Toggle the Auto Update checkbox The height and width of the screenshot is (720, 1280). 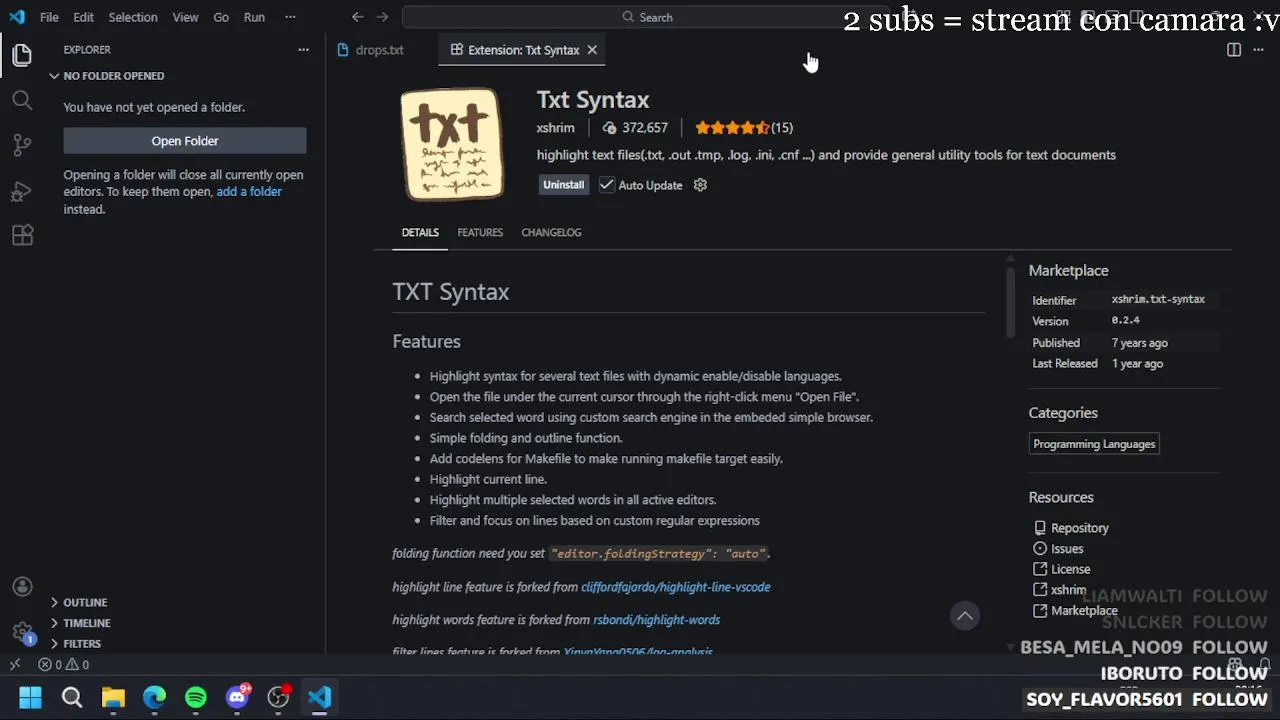(x=606, y=185)
